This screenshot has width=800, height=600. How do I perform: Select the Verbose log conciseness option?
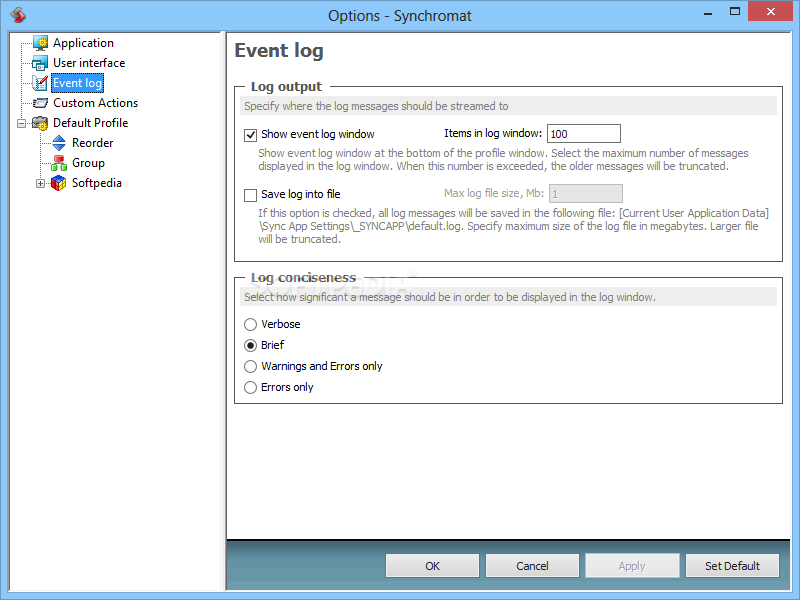[251, 324]
